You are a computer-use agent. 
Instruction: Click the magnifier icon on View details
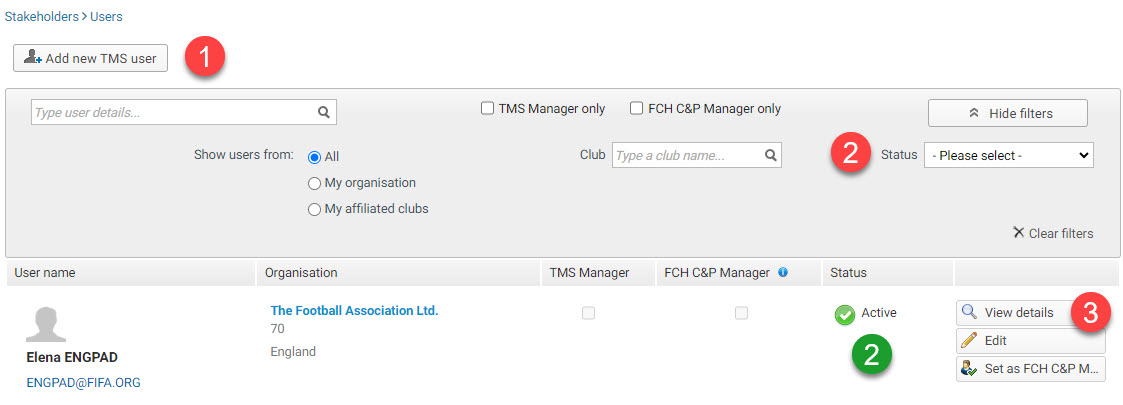click(x=969, y=313)
